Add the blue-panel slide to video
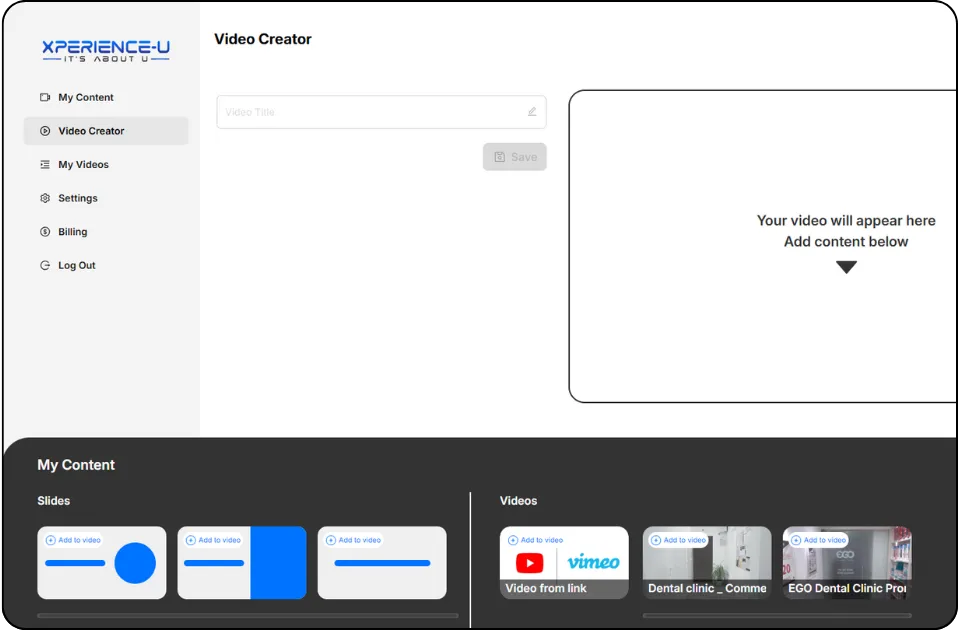 pyautogui.click(x=213, y=540)
